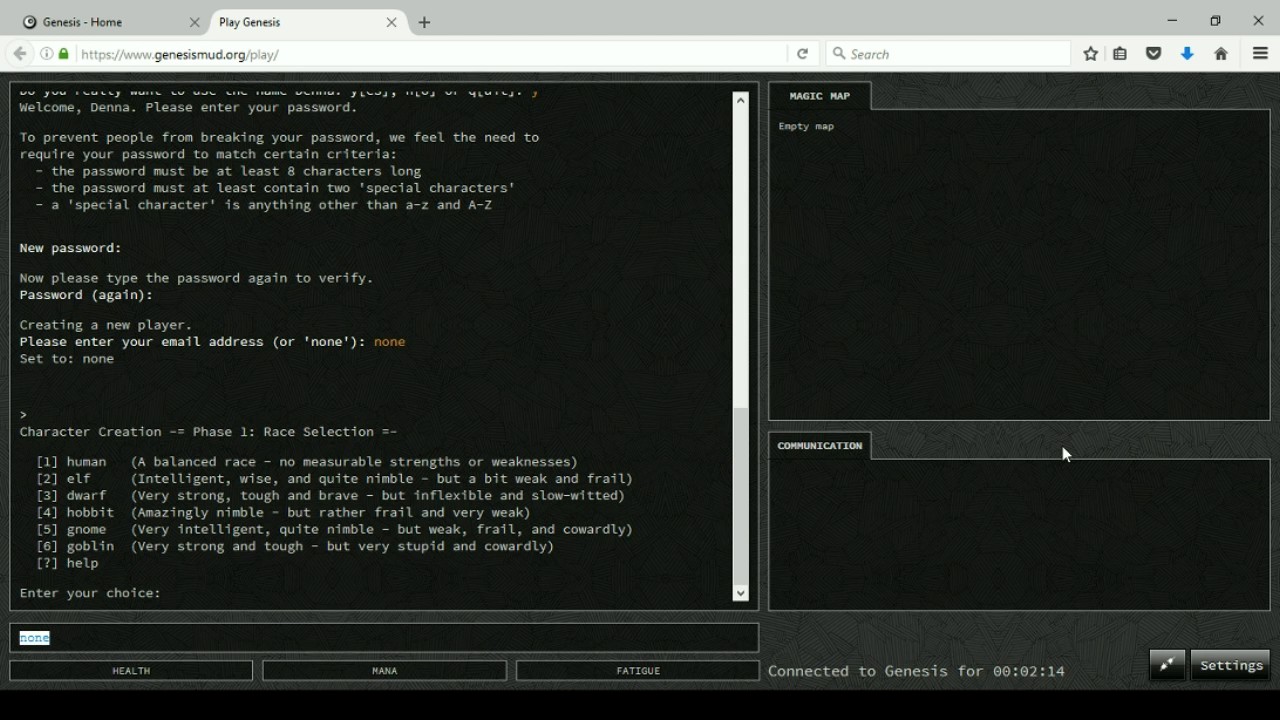Click the terminal scrollbar up arrow
Viewport: 1280px width, 720px height.
click(x=741, y=100)
